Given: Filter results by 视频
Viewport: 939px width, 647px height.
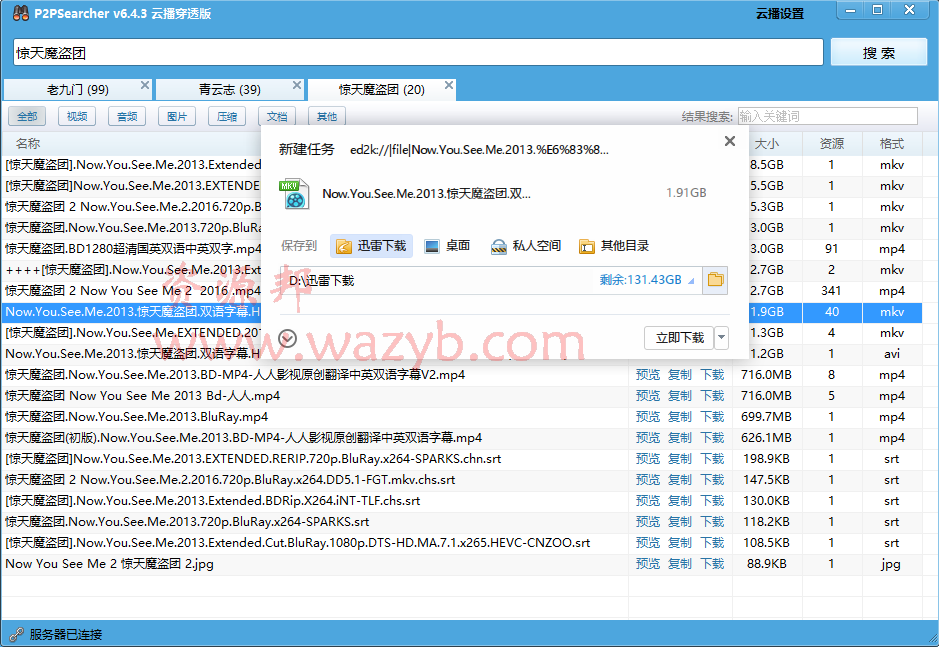Looking at the screenshot, I should [x=77, y=116].
